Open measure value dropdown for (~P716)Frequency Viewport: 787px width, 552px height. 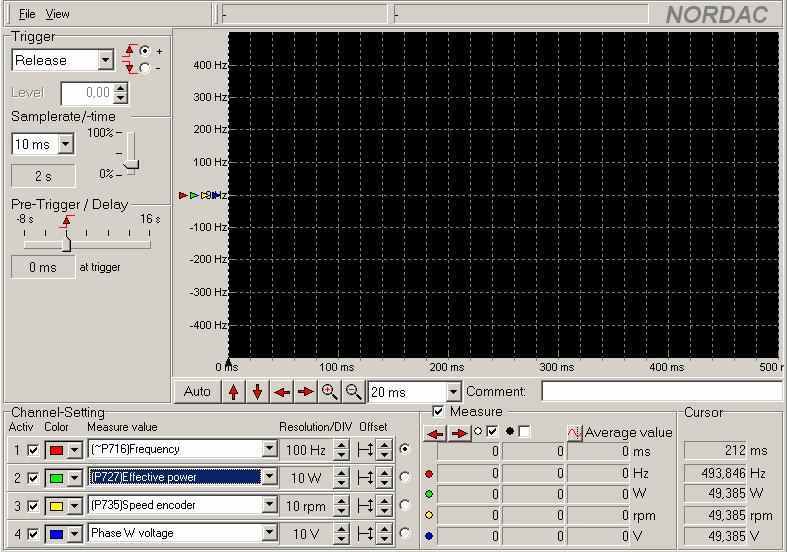pos(270,449)
